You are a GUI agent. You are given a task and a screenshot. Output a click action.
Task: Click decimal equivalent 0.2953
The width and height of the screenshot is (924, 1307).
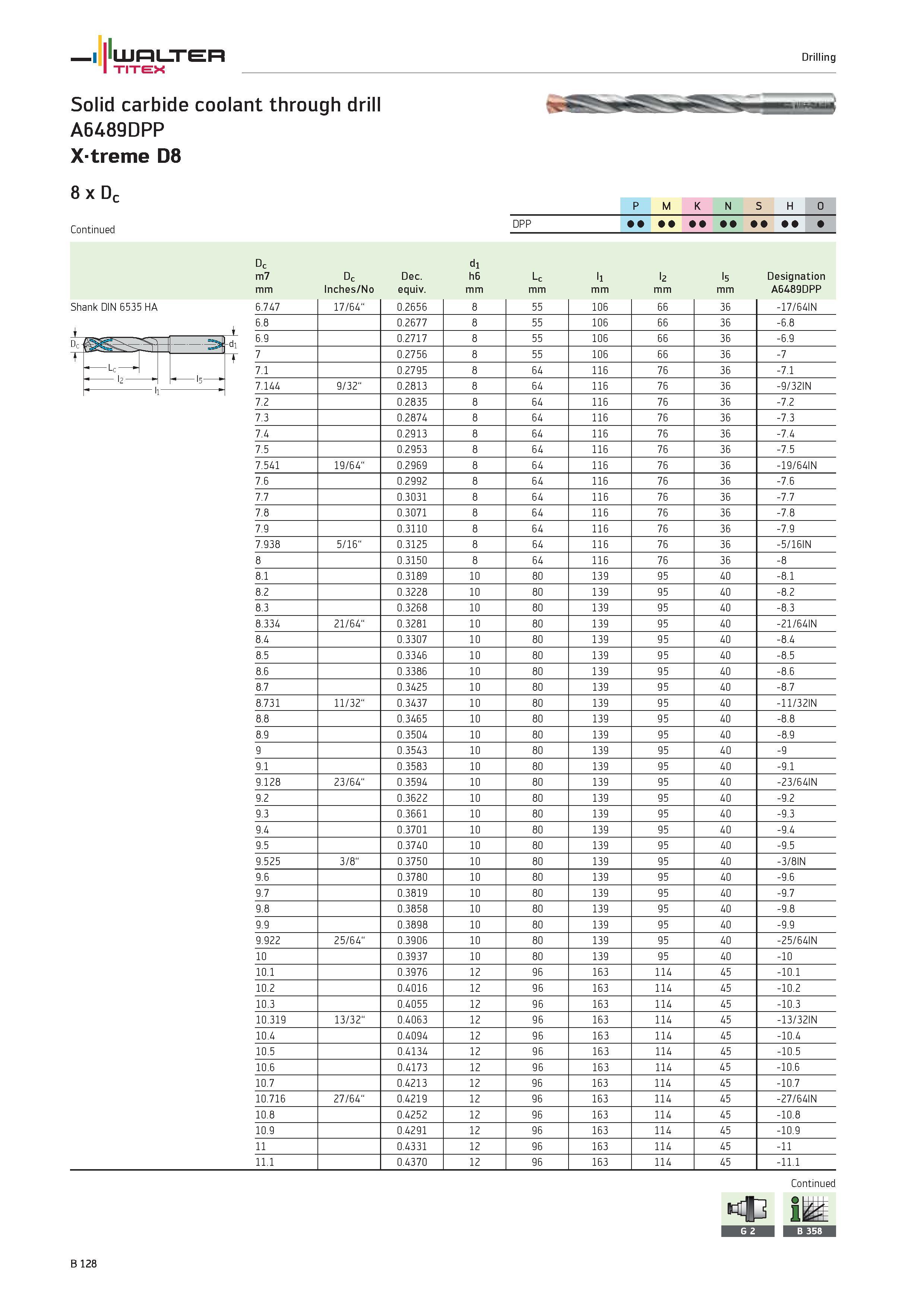point(412,450)
